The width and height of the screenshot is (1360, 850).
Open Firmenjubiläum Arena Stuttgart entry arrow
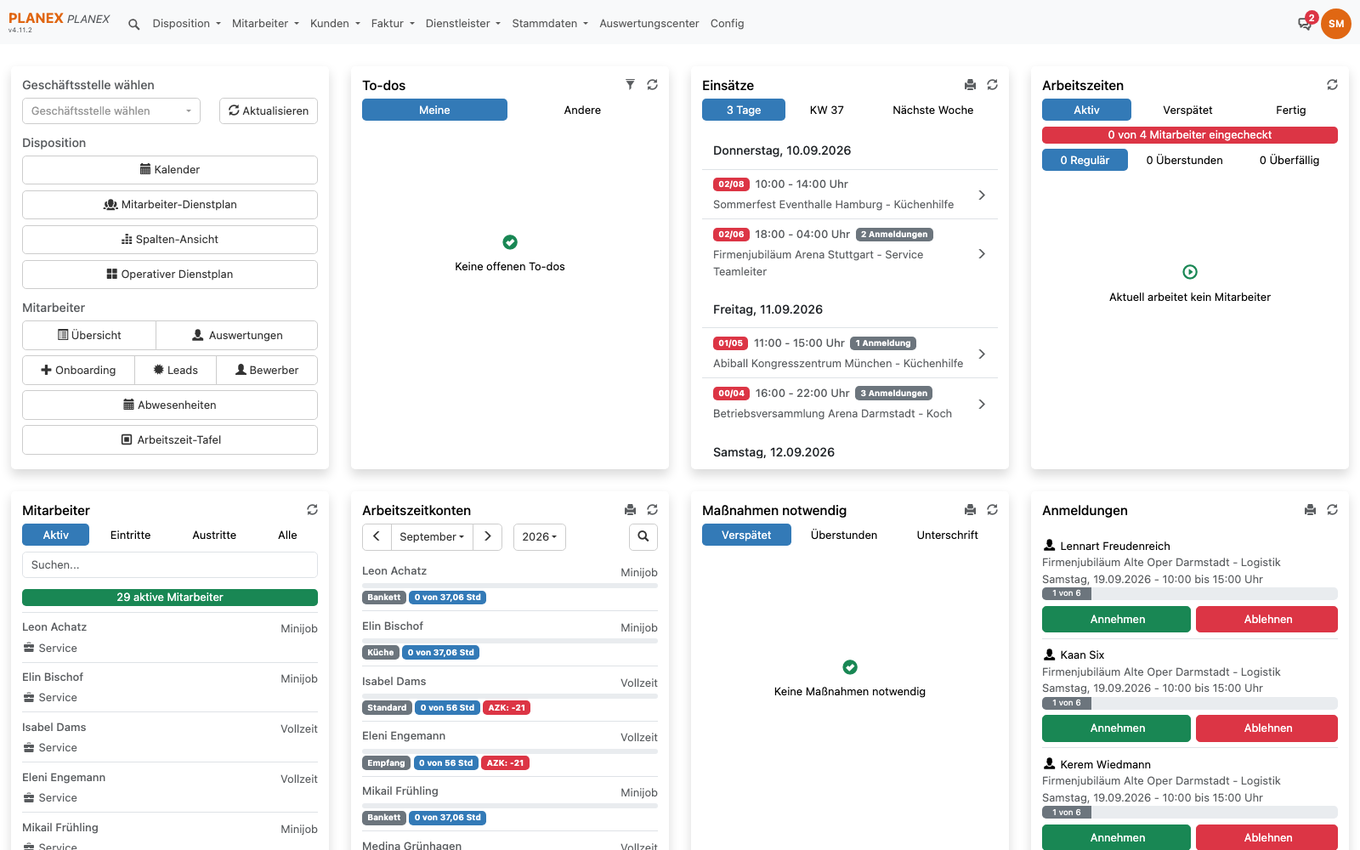pos(982,254)
